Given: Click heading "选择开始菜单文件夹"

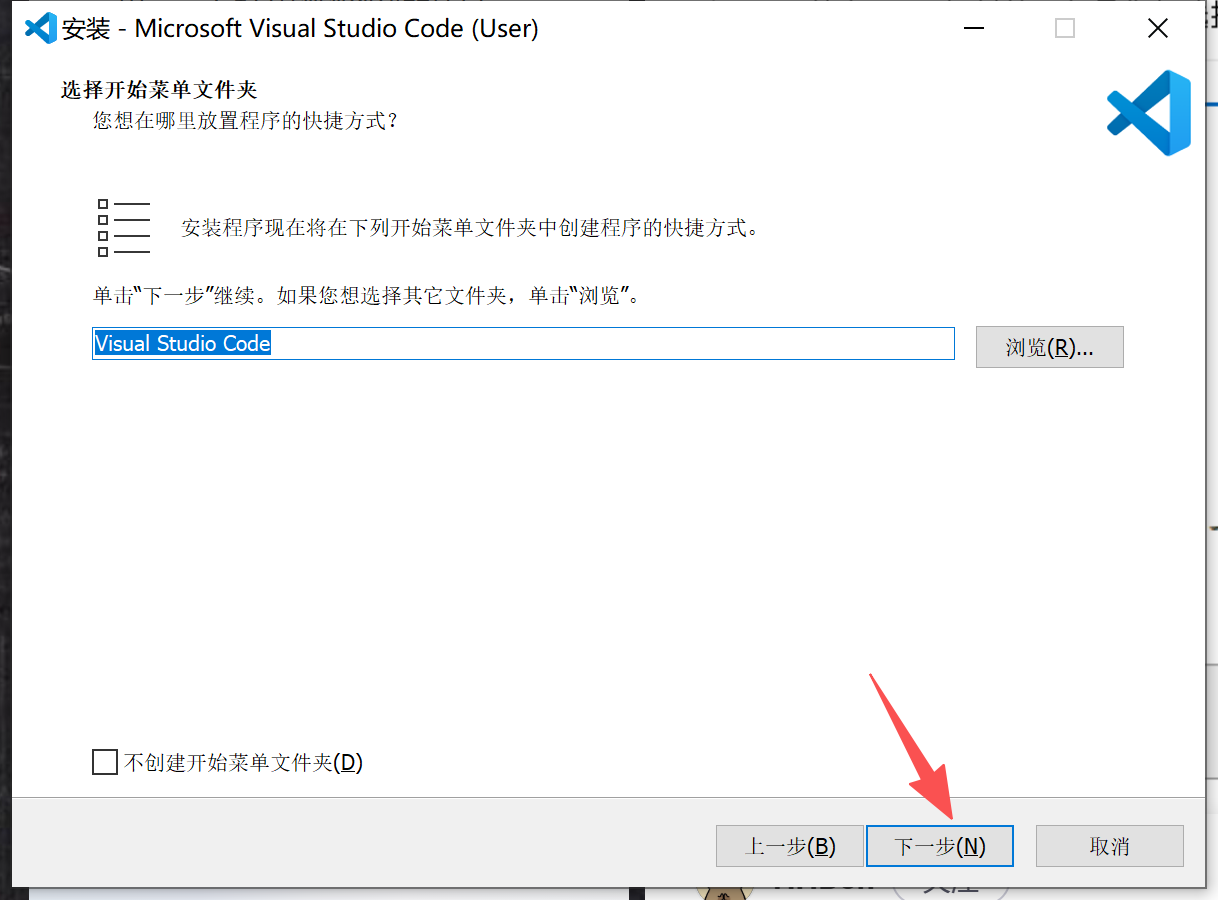Looking at the screenshot, I should (160, 90).
